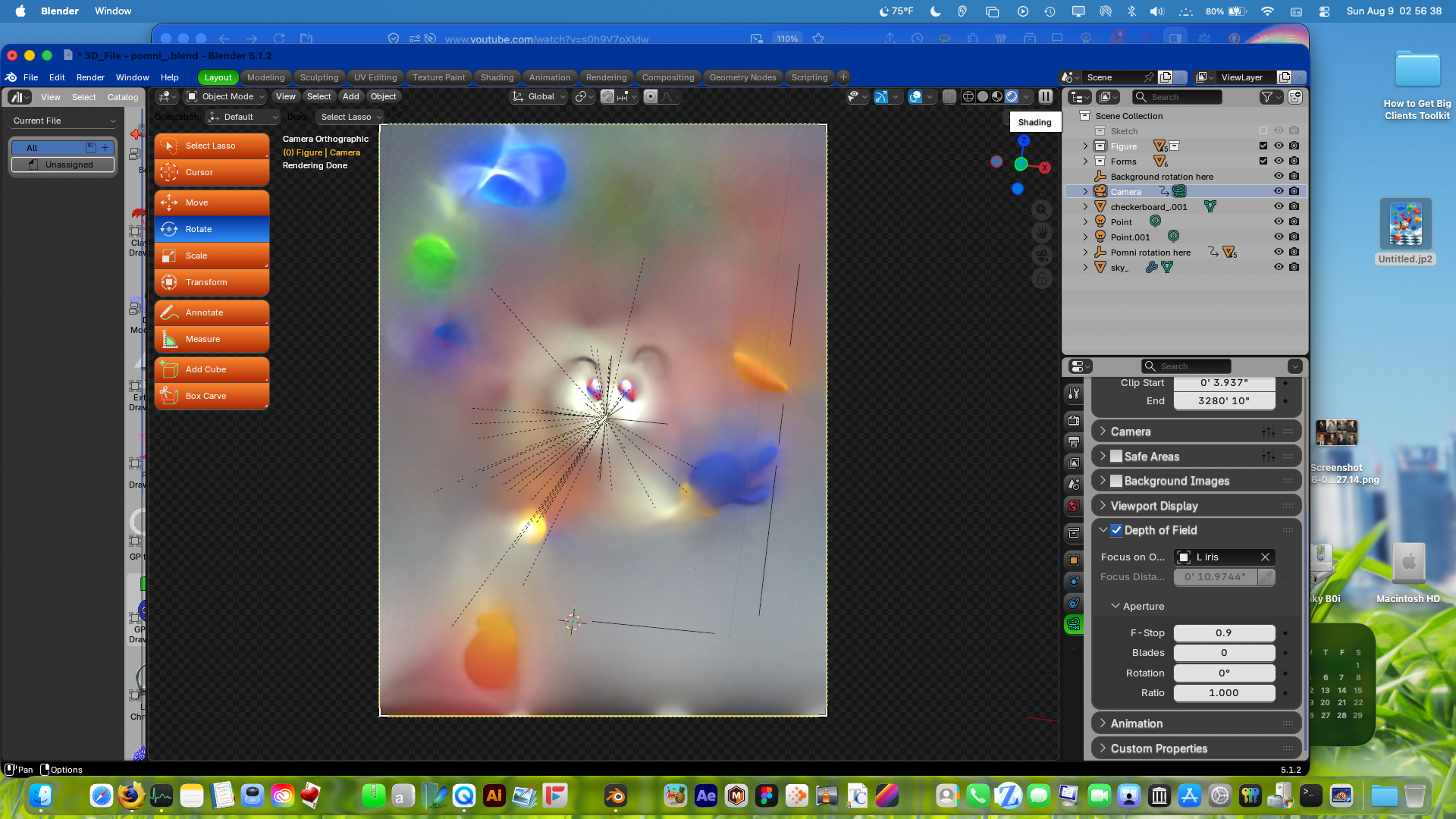Viewport: 1456px width, 819px height.
Task: Switch to the Sculpting workspace tab
Action: point(319,77)
